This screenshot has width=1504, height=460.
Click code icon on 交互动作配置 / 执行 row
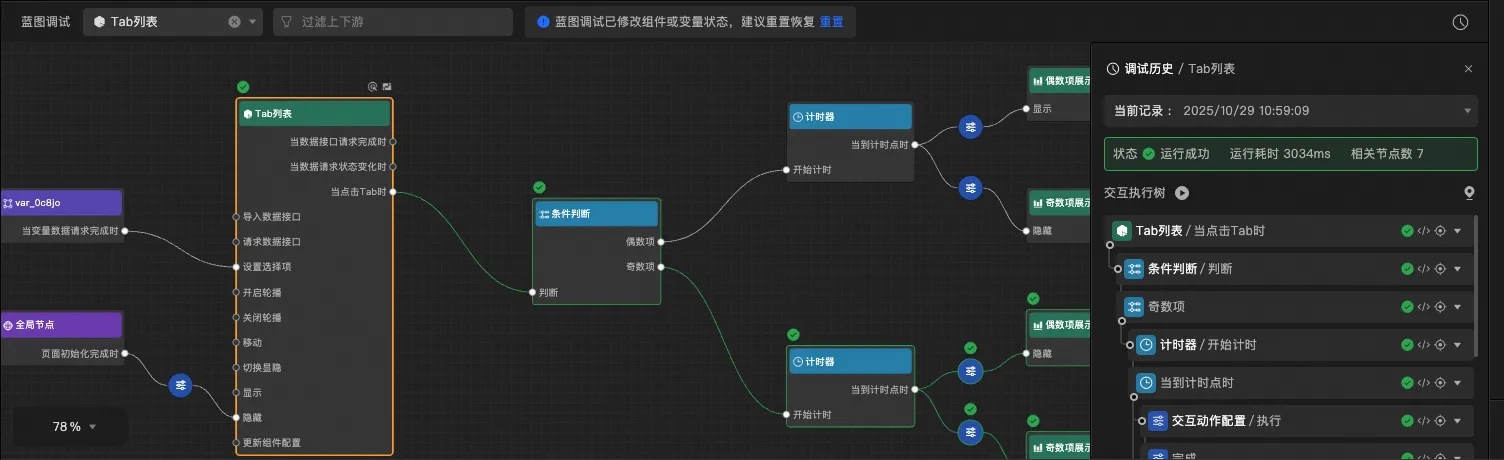click(1423, 421)
